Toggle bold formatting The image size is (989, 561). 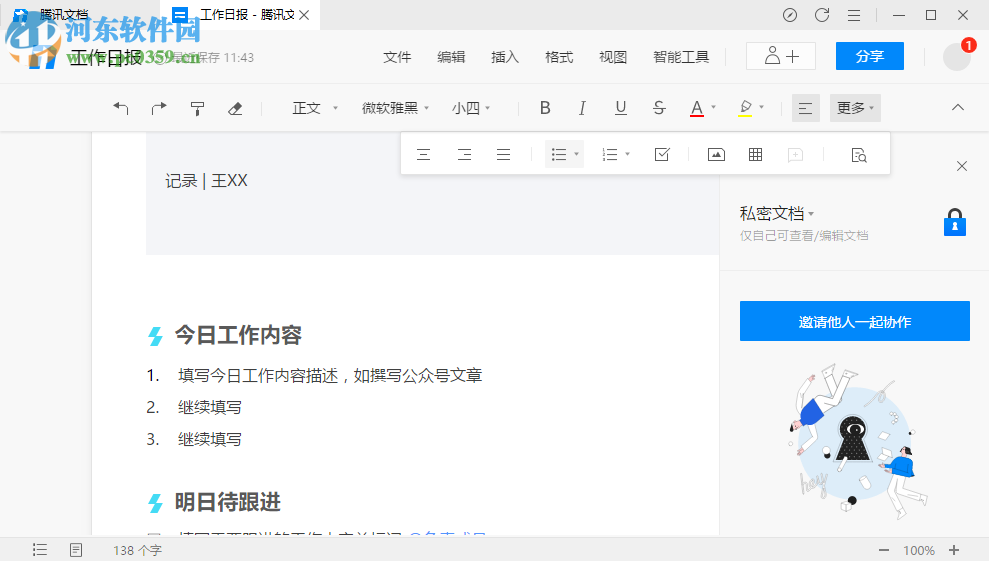(x=545, y=109)
